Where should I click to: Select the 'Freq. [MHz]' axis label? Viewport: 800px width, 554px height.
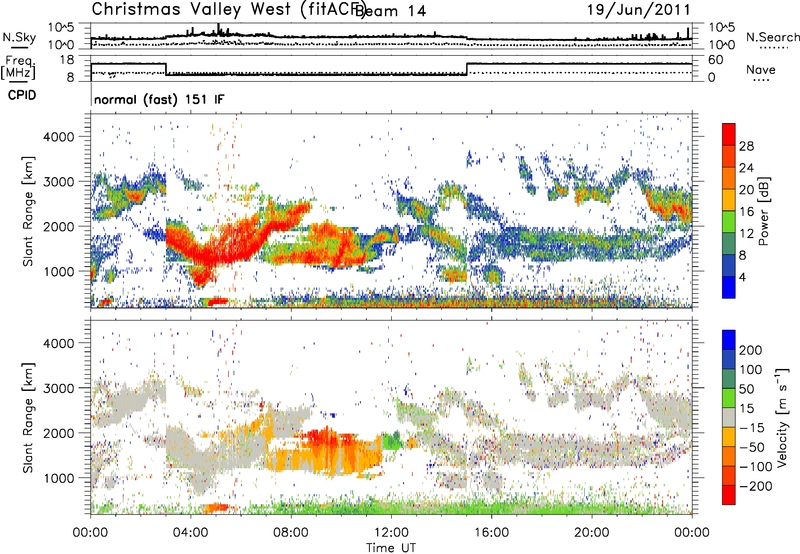click(x=18, y=67)
